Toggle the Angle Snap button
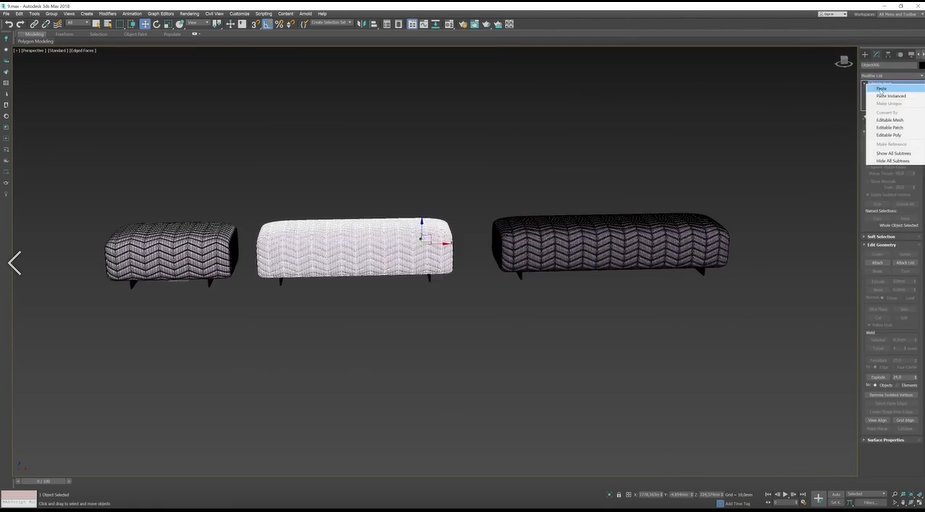 click(267, 24)
